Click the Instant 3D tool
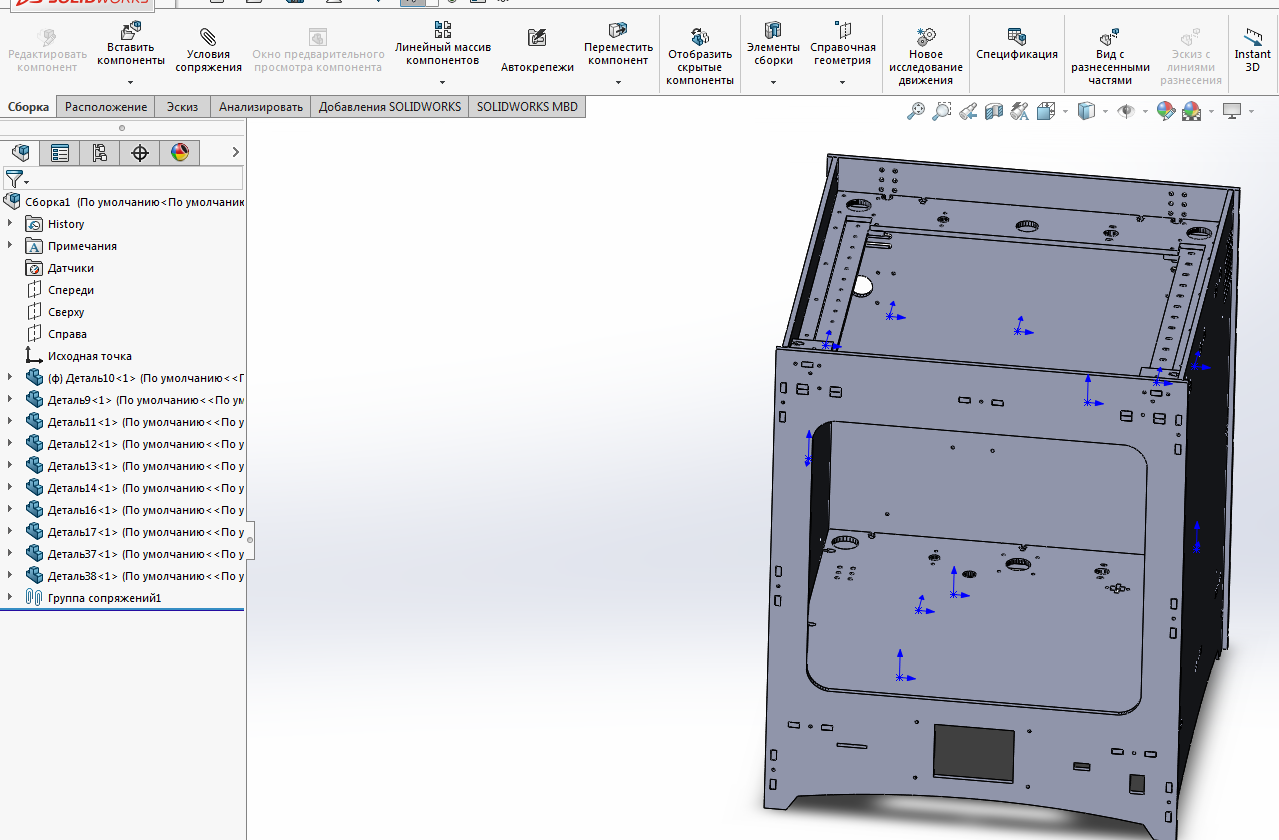The height and width of the screenshot is (840, 1279). pos(1252,50)
